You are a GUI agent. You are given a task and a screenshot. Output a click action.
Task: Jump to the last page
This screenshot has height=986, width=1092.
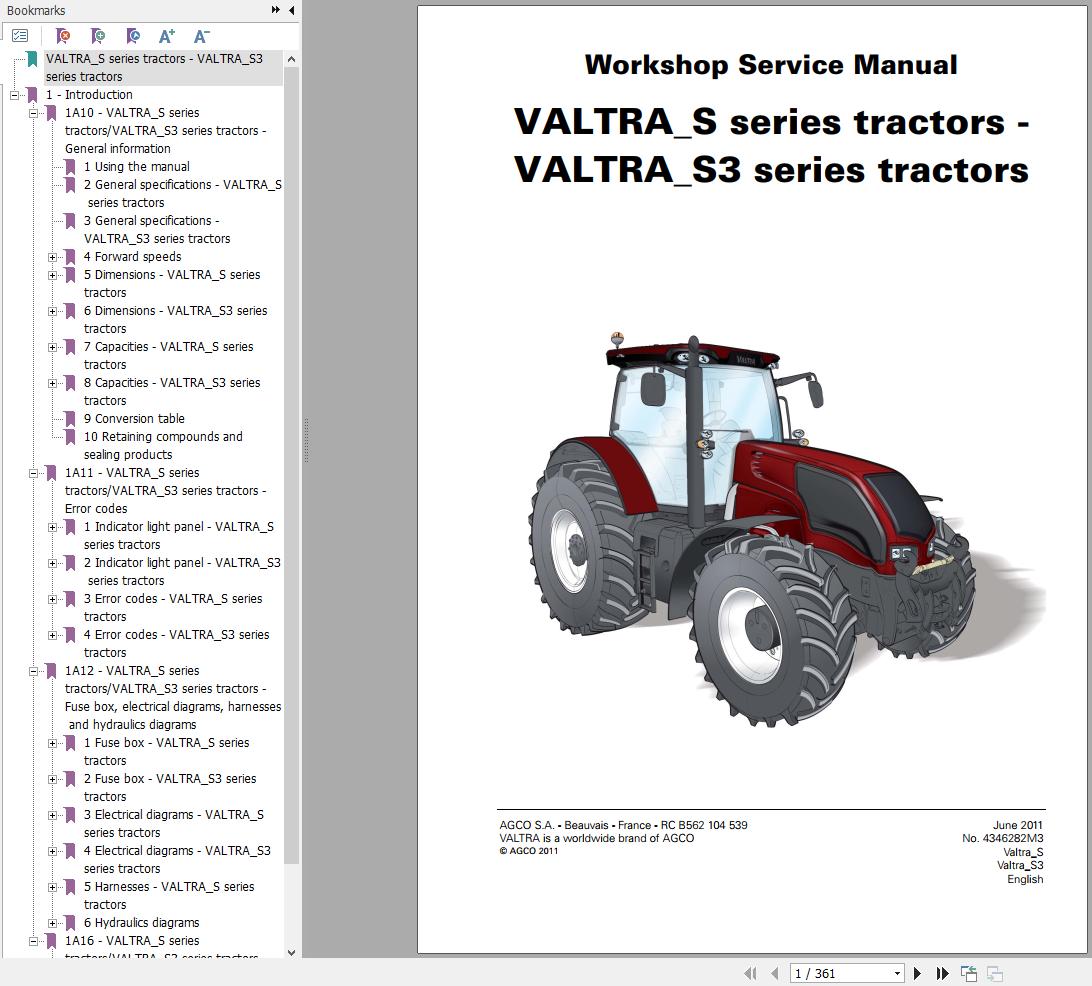(x=942, y=973)
